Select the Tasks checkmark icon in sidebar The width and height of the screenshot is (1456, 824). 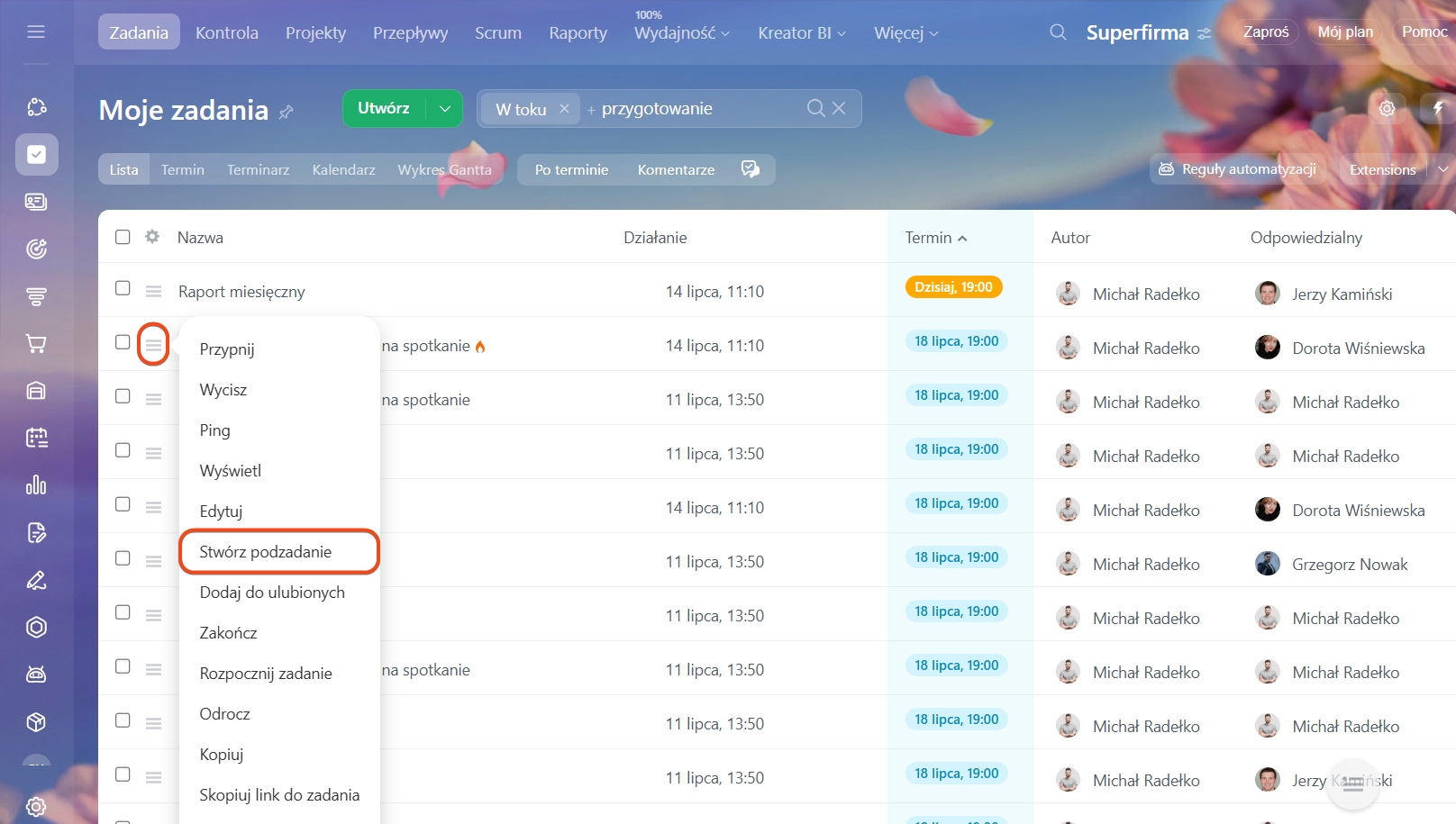click(x=36, y=155)
